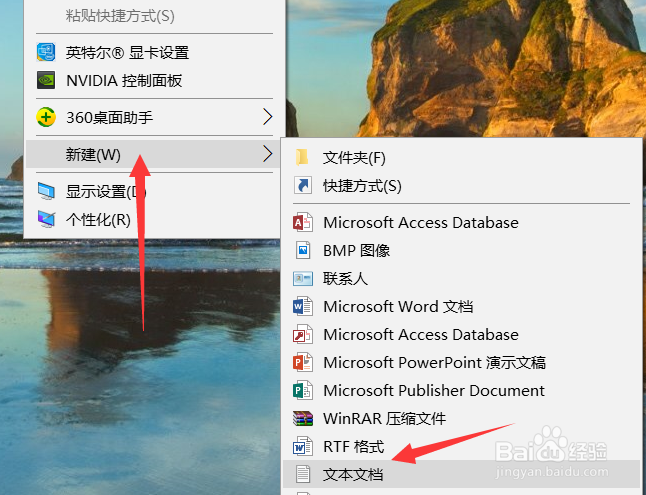Image resolution: width=646 pixels, height=495 pixels.
Task: Click the Word document icon
Action: click(303, 307)
